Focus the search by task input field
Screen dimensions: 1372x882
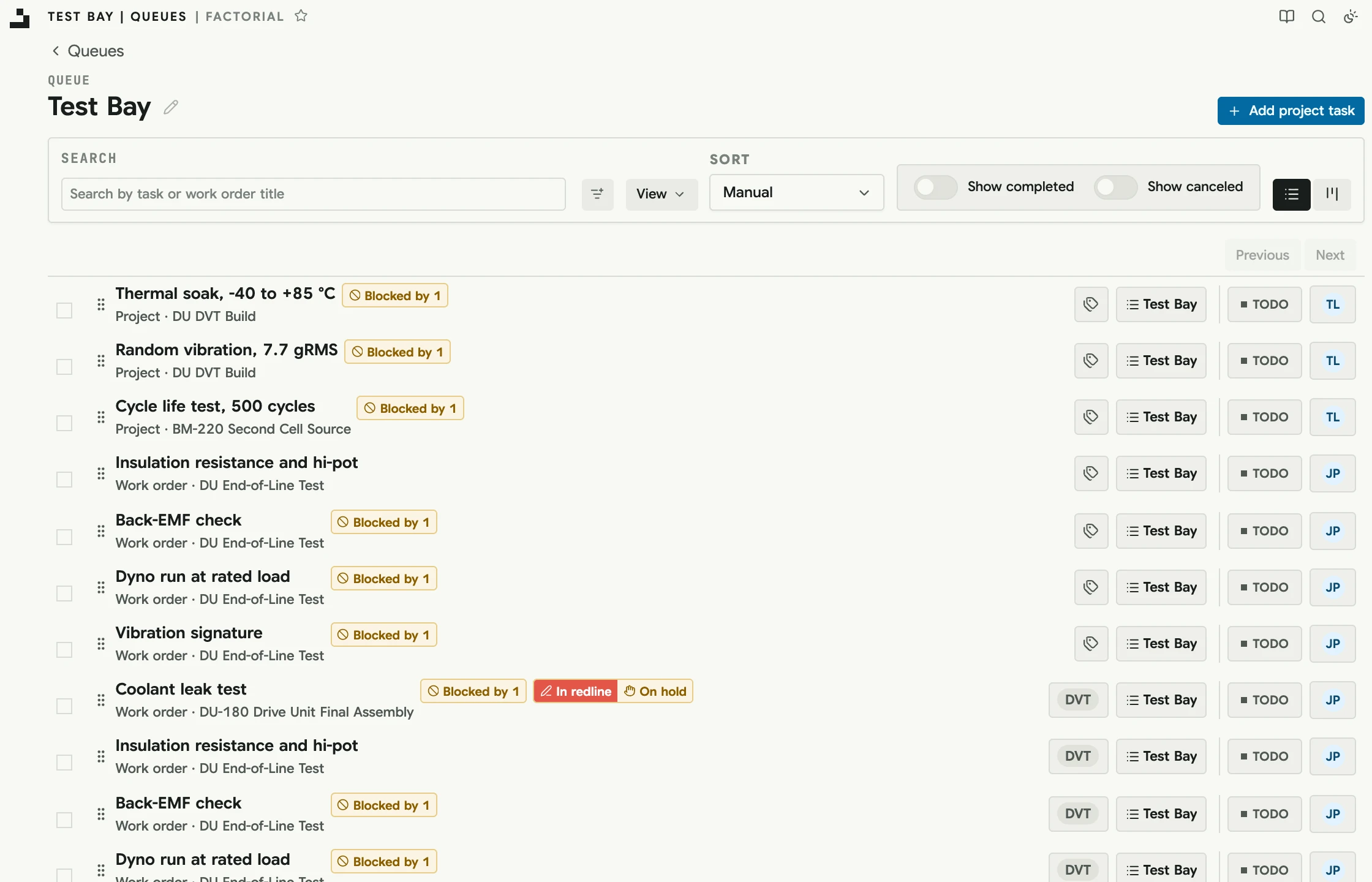coord(313,194)
